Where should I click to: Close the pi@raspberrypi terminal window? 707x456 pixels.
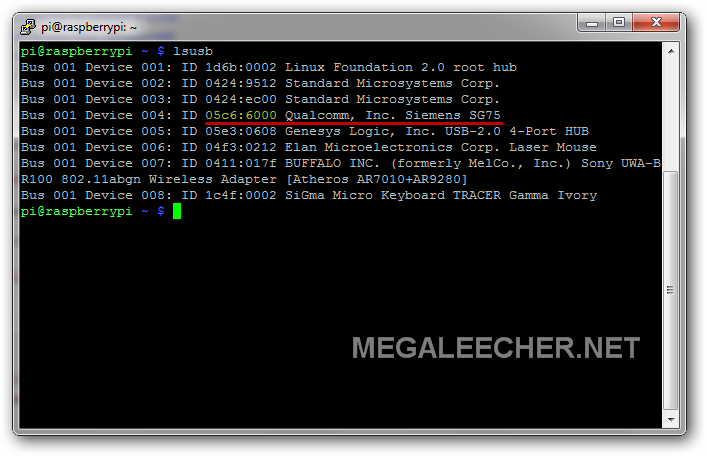[x=656, y=23]
